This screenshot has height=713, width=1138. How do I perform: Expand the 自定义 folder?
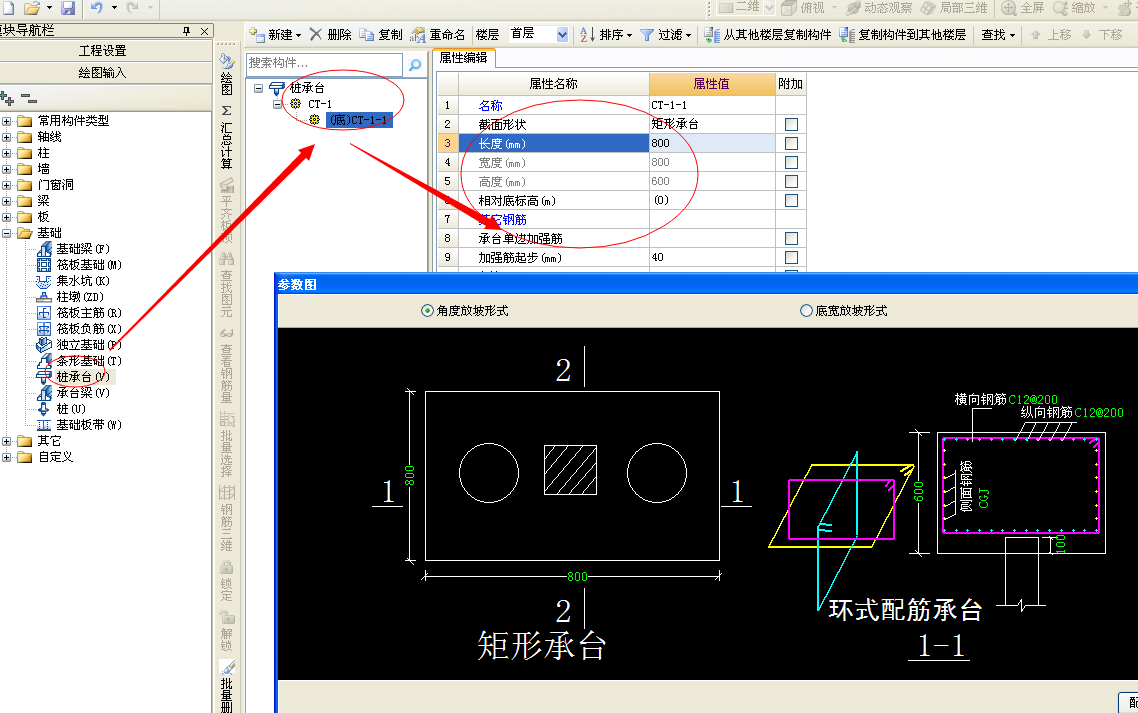(x=7, y=457)
